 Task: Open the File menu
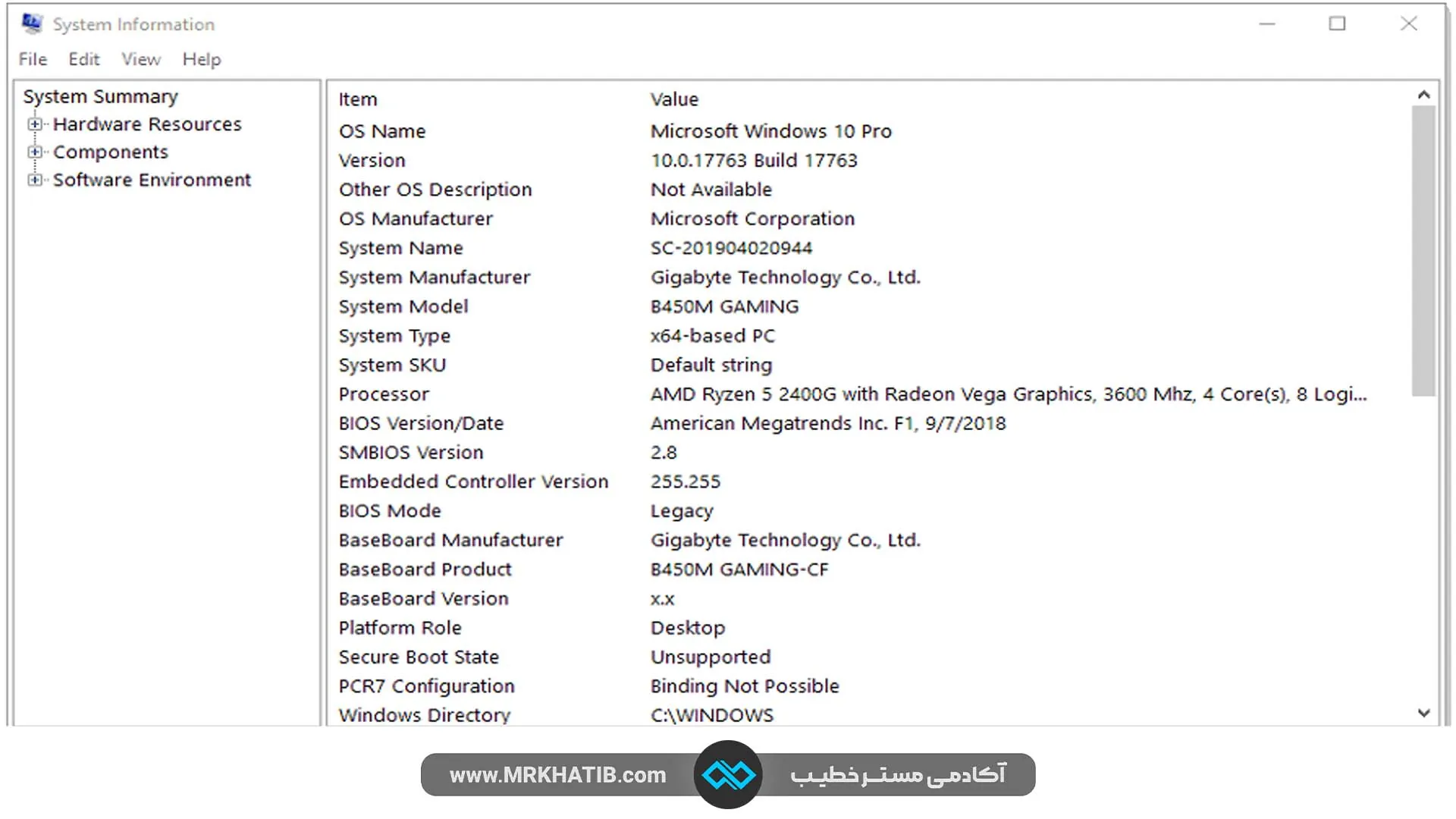32,58
